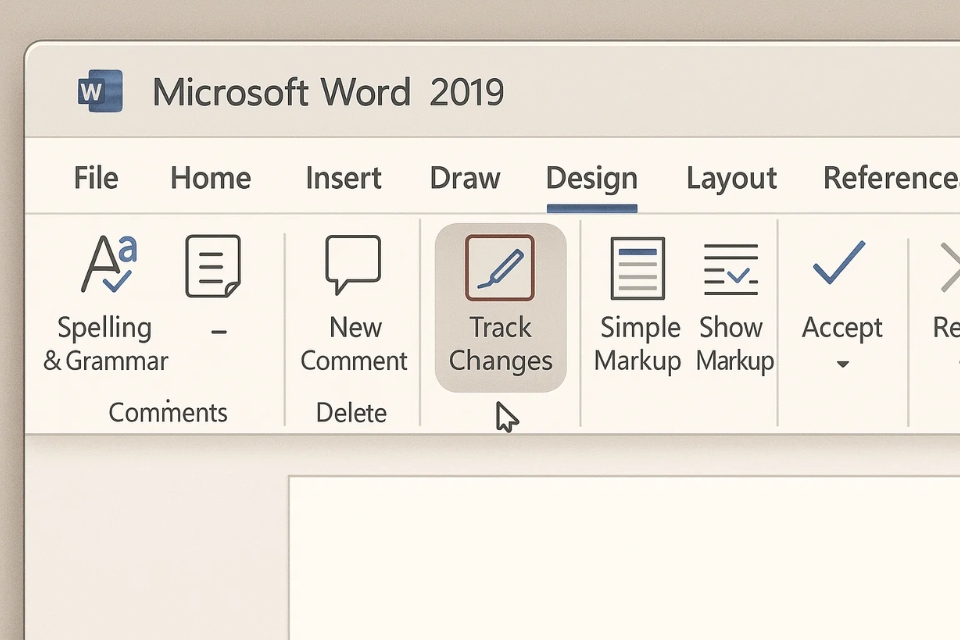960x640 pixels.
Task: Enable Track Changes
Action: [500, 267]
